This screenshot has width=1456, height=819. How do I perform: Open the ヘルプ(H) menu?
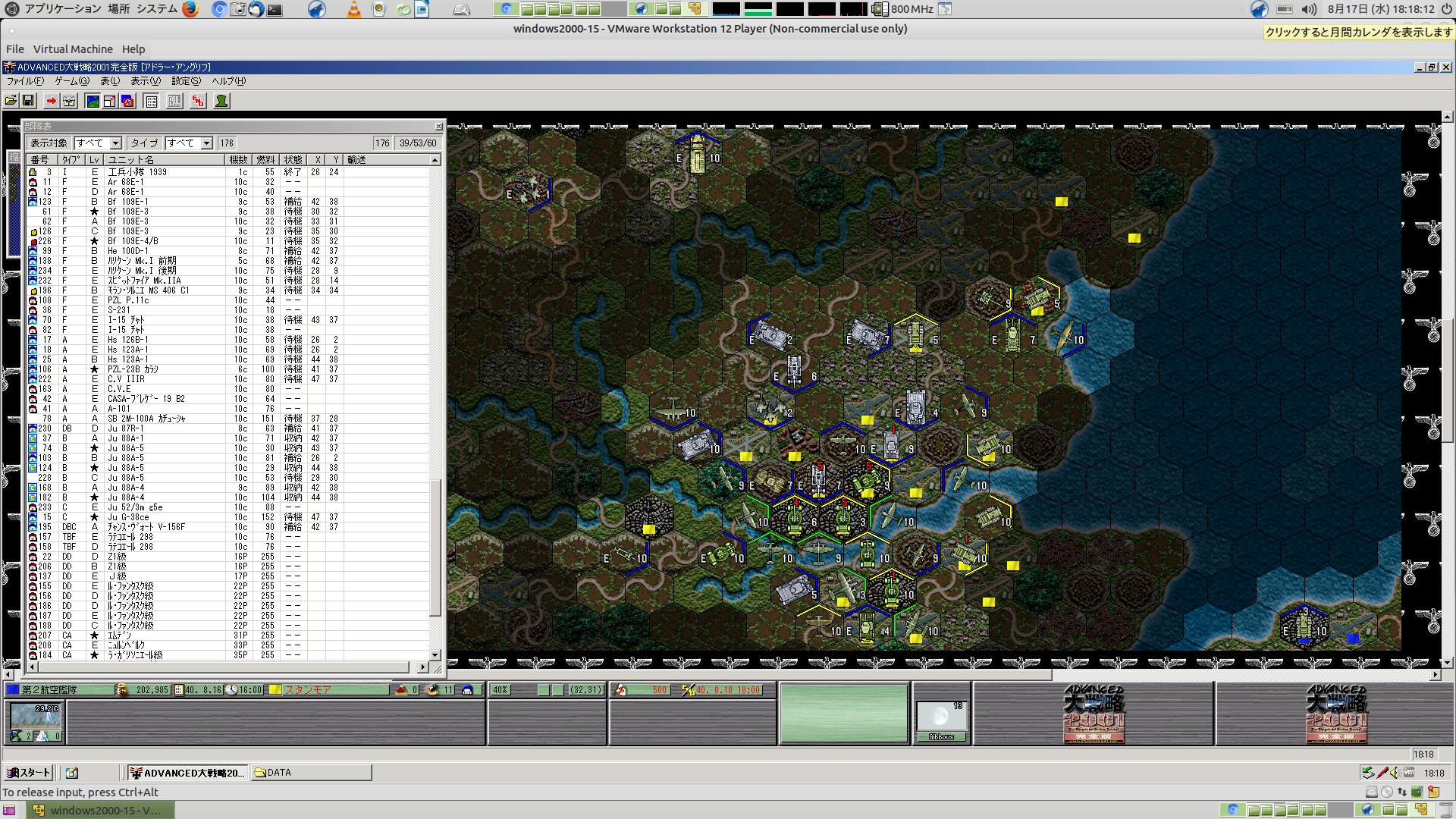coord(228,81)
